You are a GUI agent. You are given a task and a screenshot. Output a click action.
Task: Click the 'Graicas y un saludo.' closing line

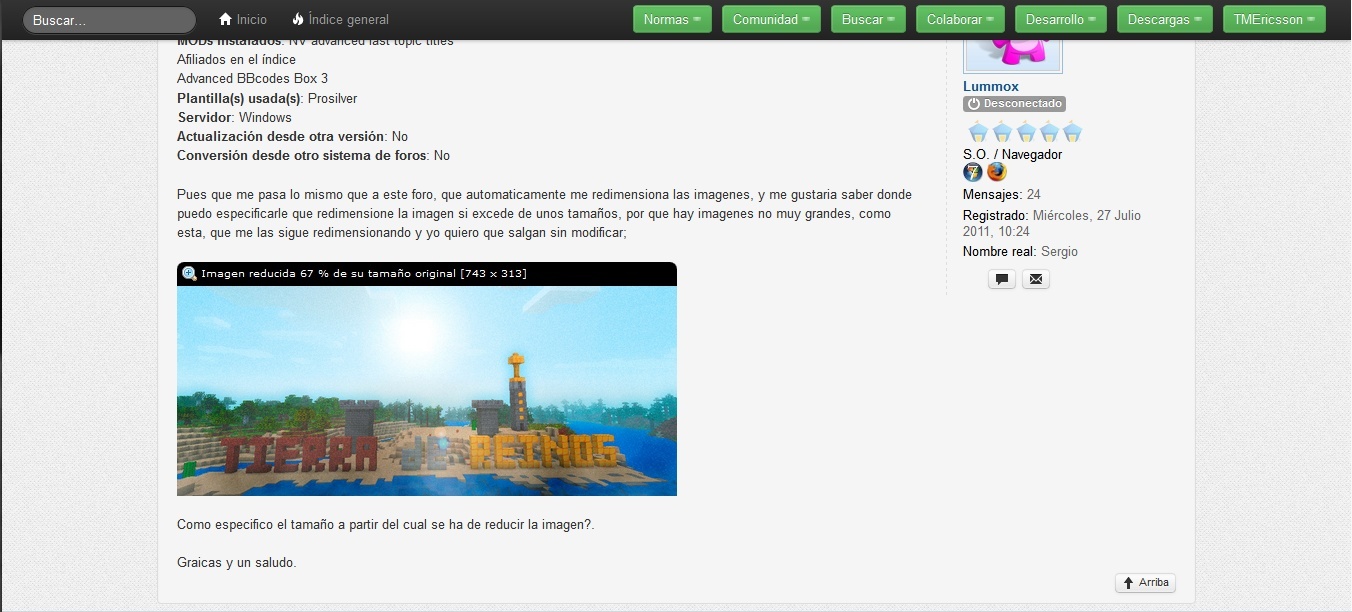pyautogui.click(x=237, y=563)
